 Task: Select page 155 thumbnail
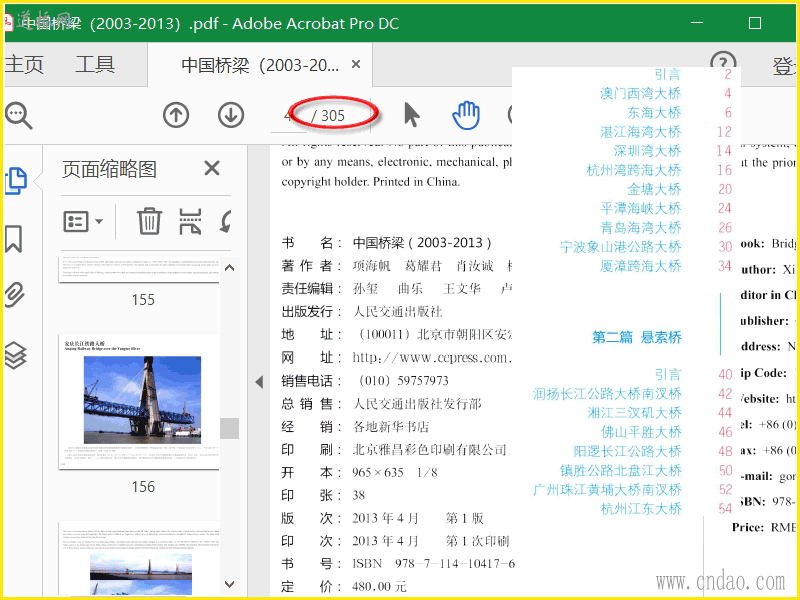coord(139,269)
